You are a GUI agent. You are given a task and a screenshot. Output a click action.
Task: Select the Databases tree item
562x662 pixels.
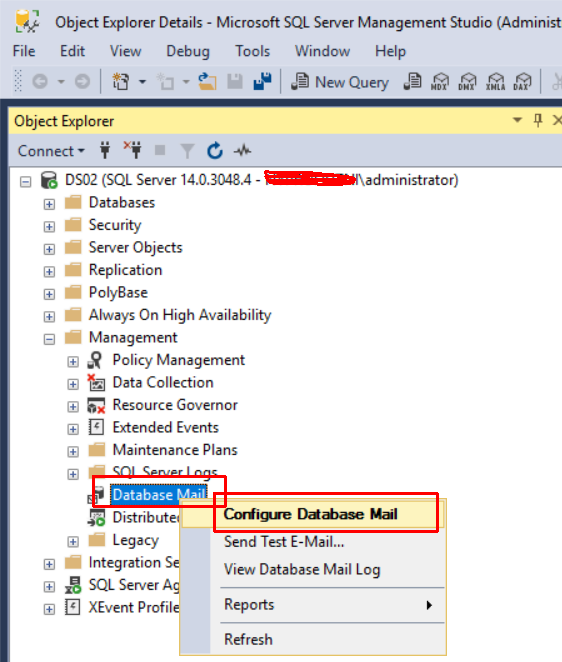tap(122, 203)
